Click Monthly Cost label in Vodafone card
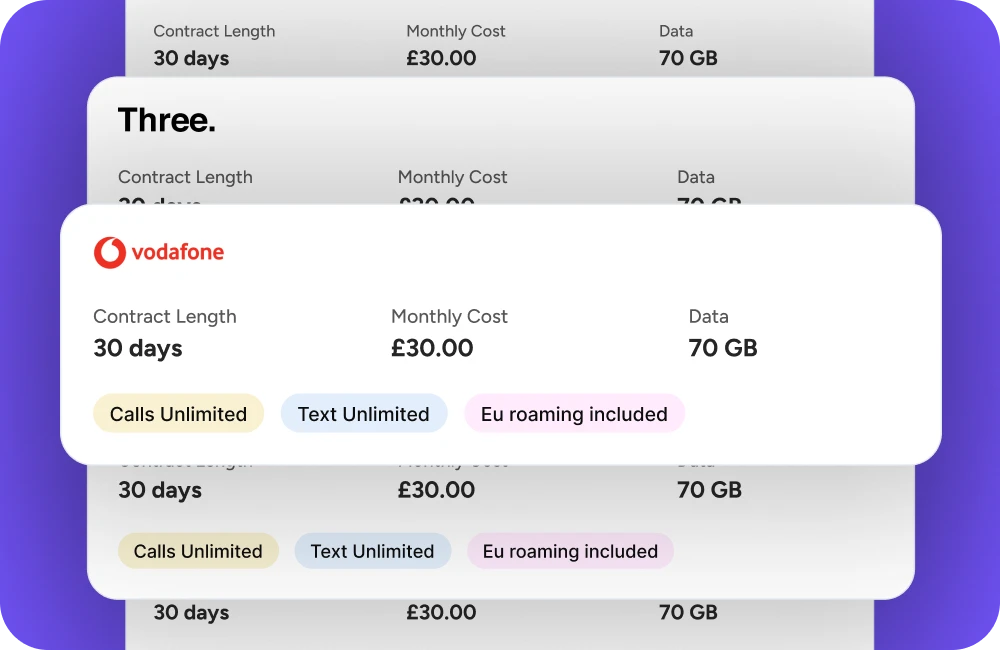The width and height of the screenshot is (1000, 650). click(449, 317)
